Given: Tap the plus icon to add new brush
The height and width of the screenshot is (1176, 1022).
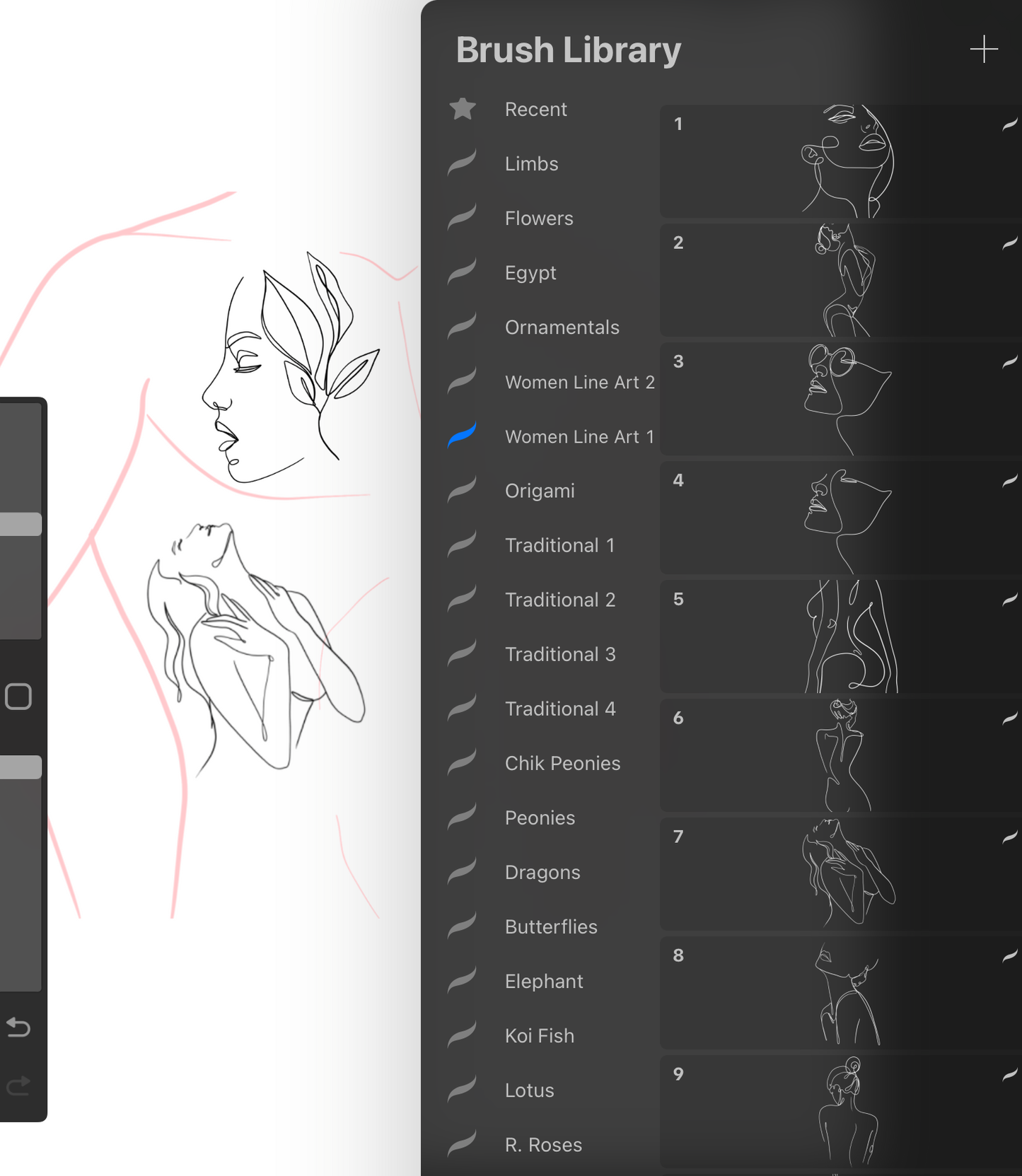Looking at the screenshot, I should (x=983, y=50).
